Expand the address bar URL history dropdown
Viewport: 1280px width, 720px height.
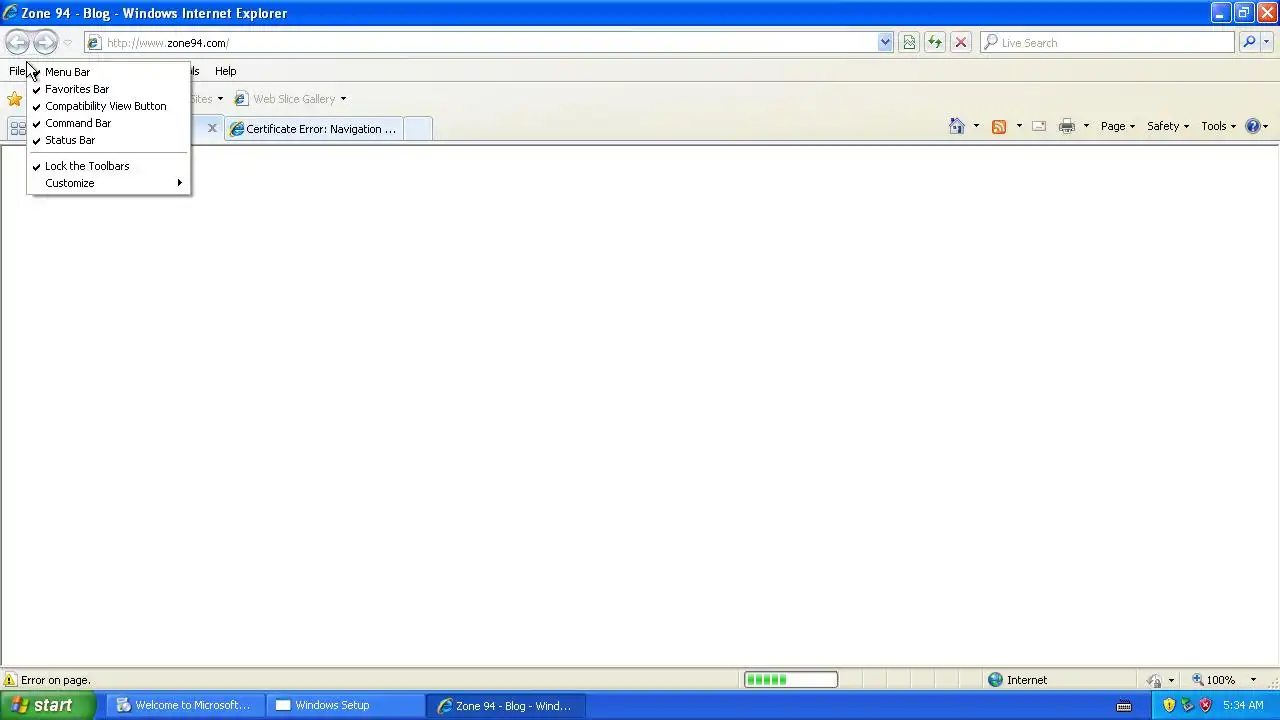(885, 43)
